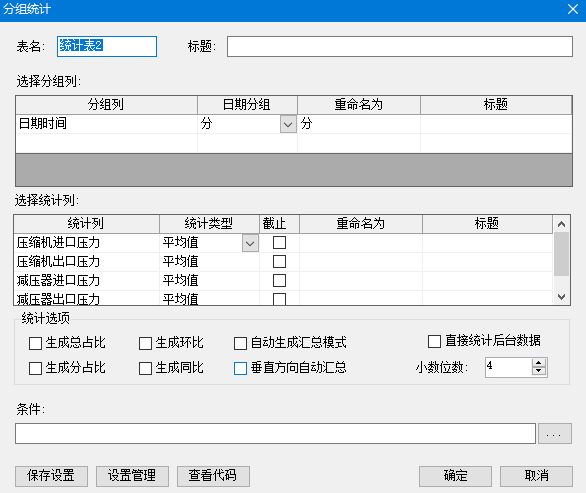Enable 生成分占比 checkbox
Image resolution: width=586 pixels, height=493 pixels.
tap(35, 368)
